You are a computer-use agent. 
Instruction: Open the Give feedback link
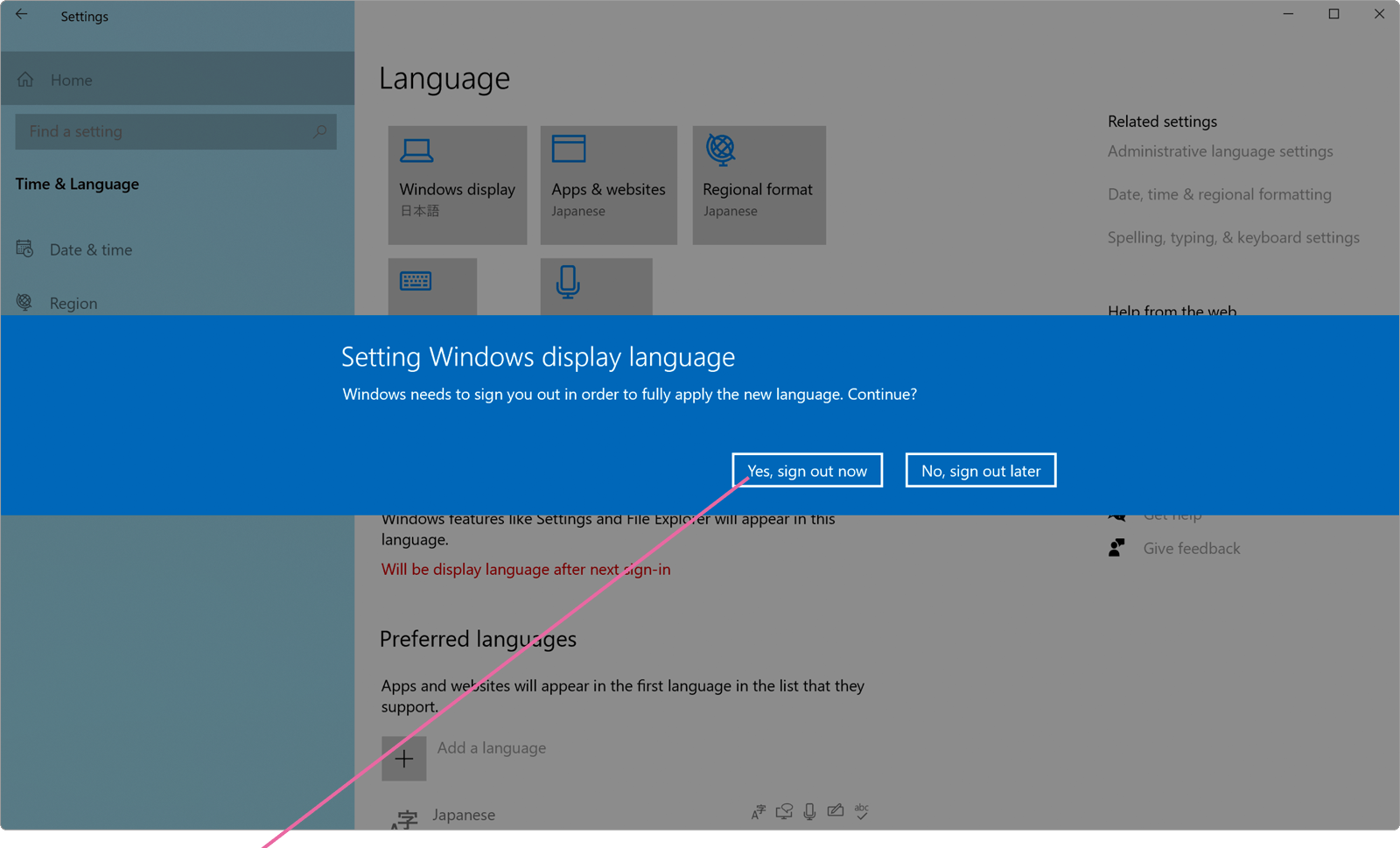[1191, 549]
